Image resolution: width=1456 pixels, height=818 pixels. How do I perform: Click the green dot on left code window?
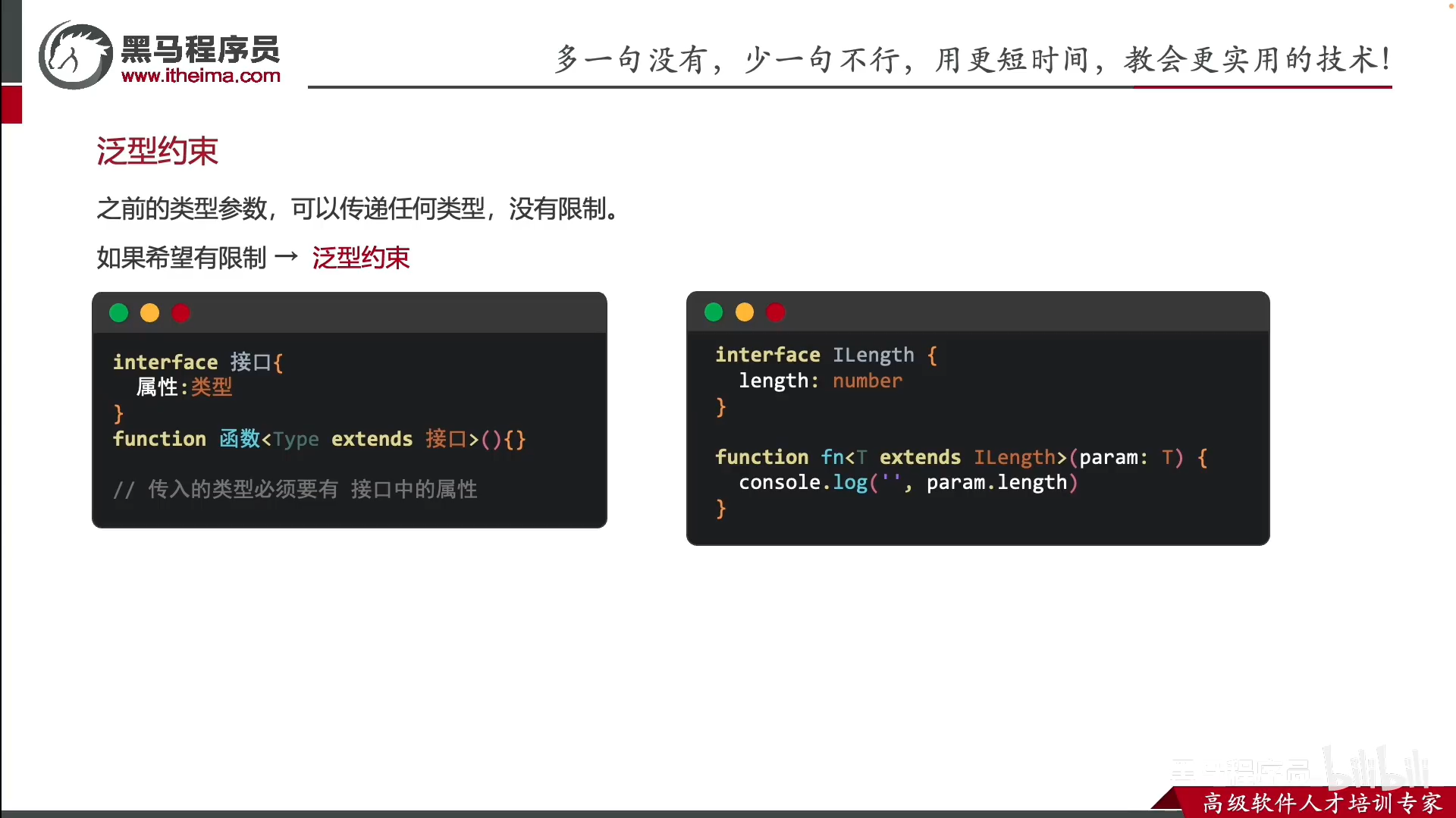119,312
